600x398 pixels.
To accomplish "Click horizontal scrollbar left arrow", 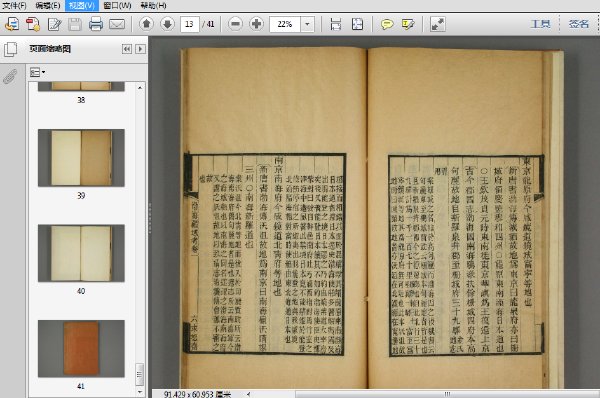I will coord(249,394).
